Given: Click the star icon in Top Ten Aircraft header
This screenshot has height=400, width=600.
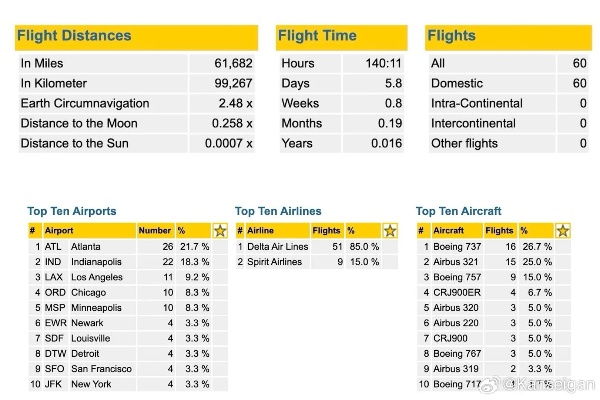Looking at the screenshot, I should [563, 230].
